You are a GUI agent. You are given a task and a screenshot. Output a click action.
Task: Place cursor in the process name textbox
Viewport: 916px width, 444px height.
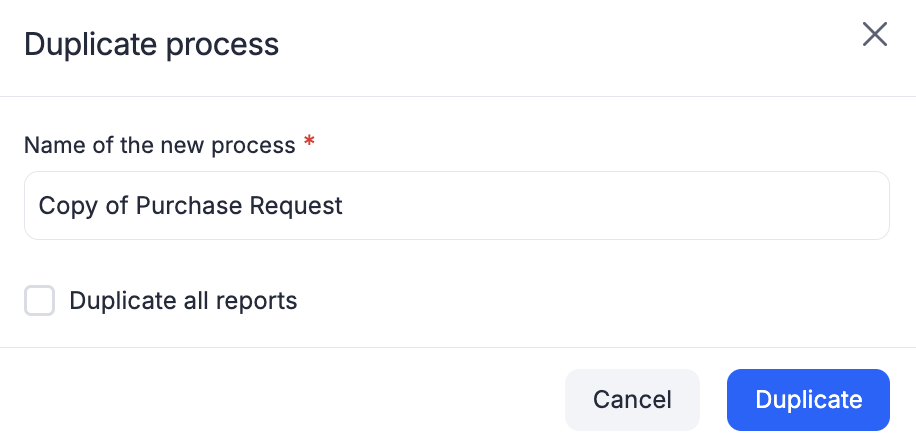pos(456,206)
